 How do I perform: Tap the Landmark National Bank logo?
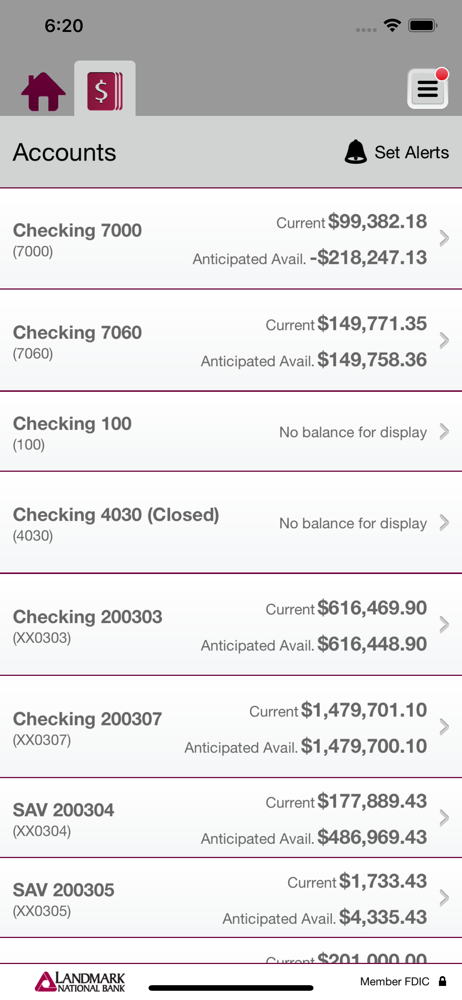(x=80, y=982)
